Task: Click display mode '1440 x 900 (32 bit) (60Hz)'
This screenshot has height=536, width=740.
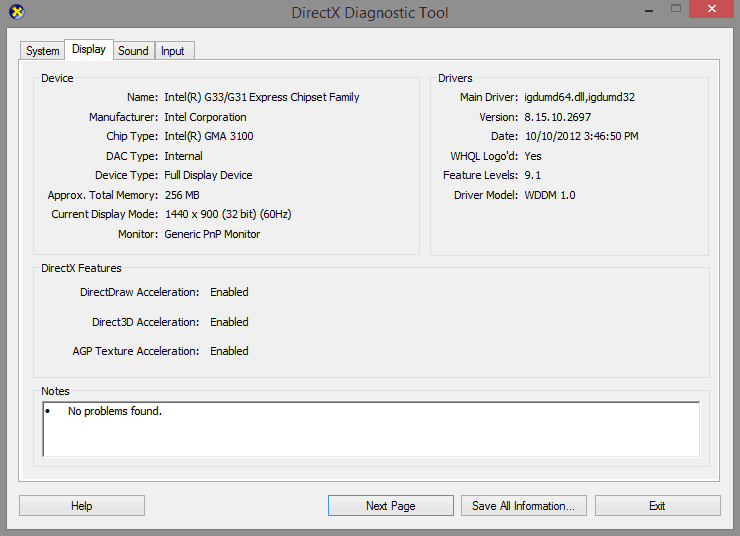Action: click(228, 214)
